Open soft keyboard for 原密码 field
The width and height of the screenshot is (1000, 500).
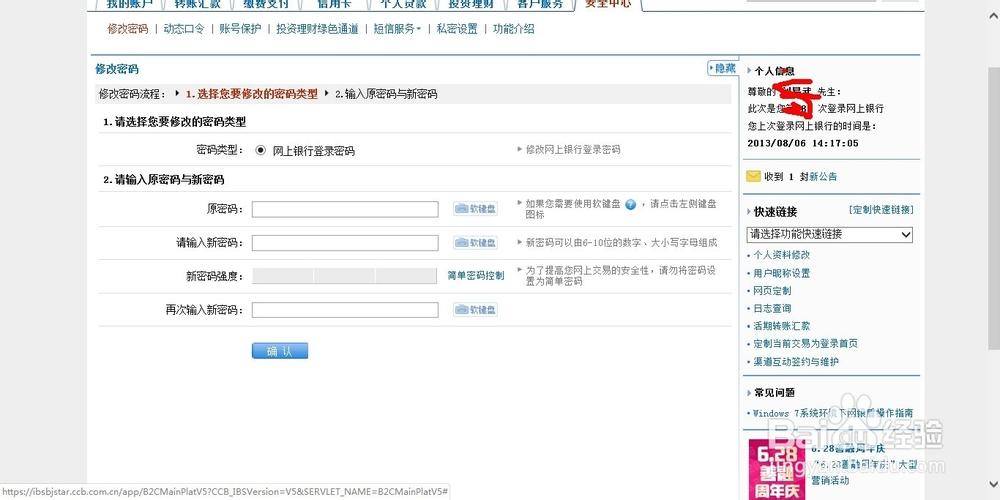[475, 209]
